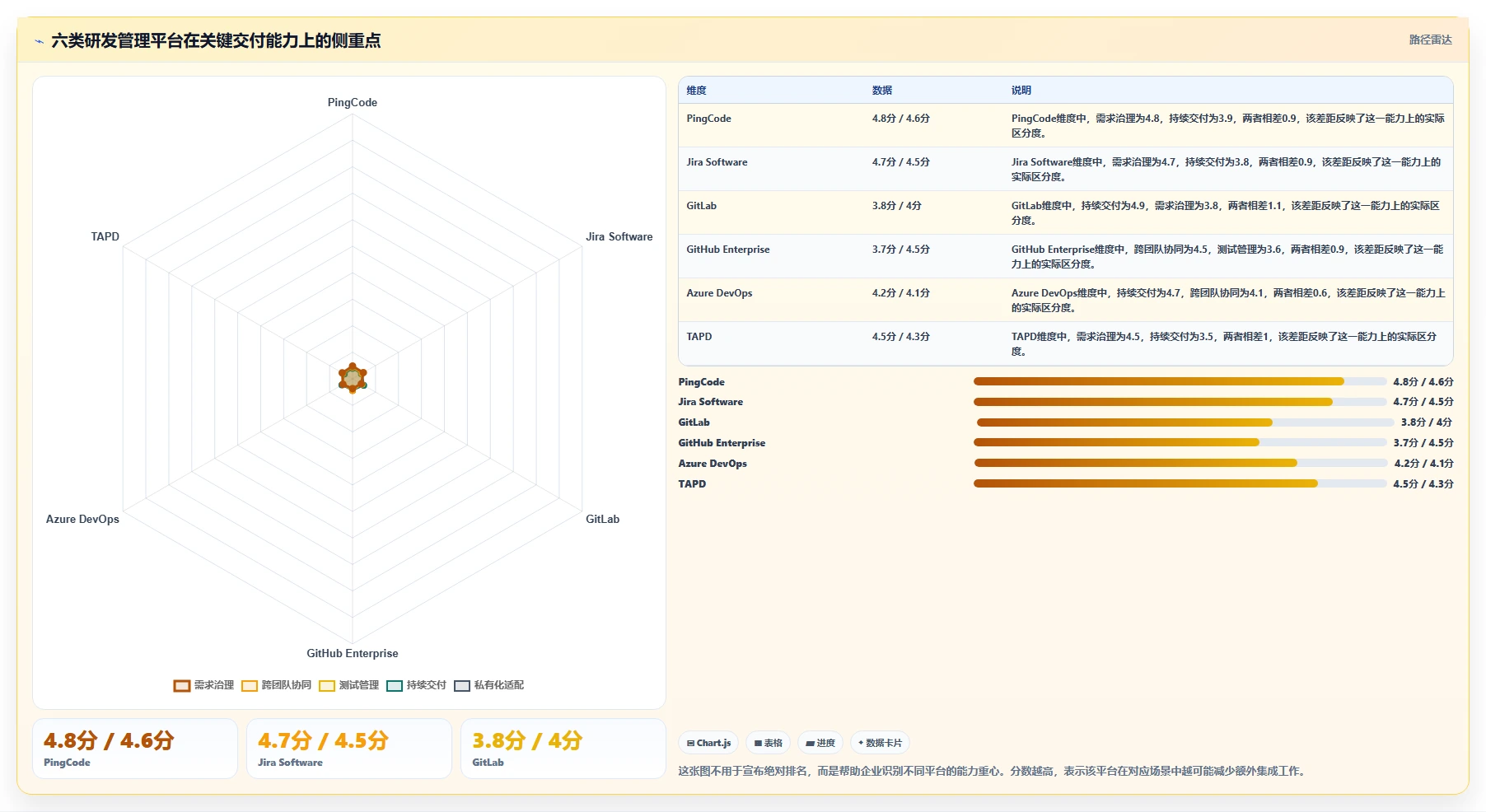Viewport: 1486px width, 812px height.
Task: Click the GitHub Enterprise table row name
Action: coord(728,250)
